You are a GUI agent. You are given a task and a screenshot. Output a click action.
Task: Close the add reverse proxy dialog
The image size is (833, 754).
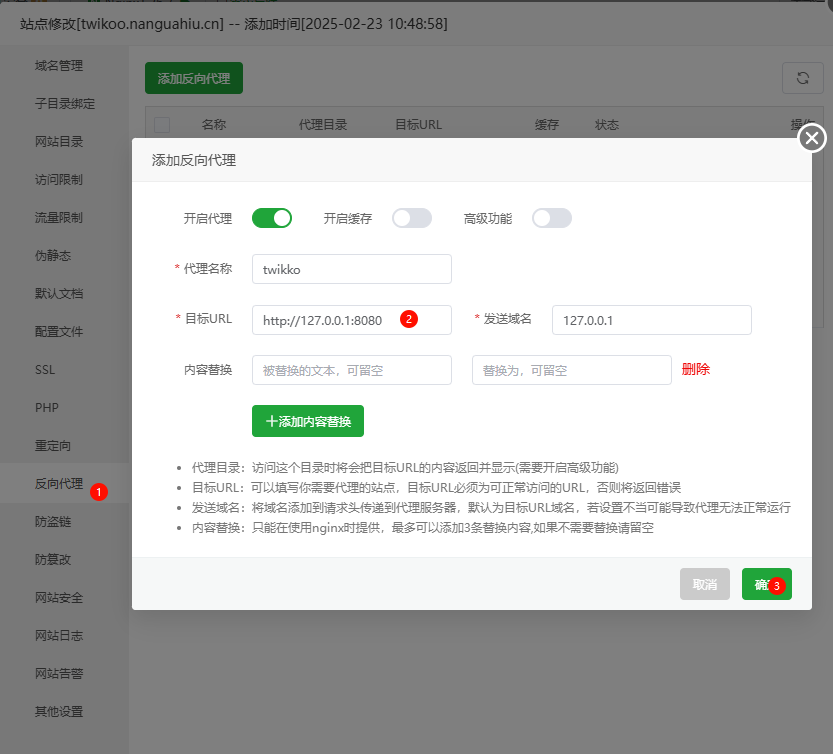[812, 138]
